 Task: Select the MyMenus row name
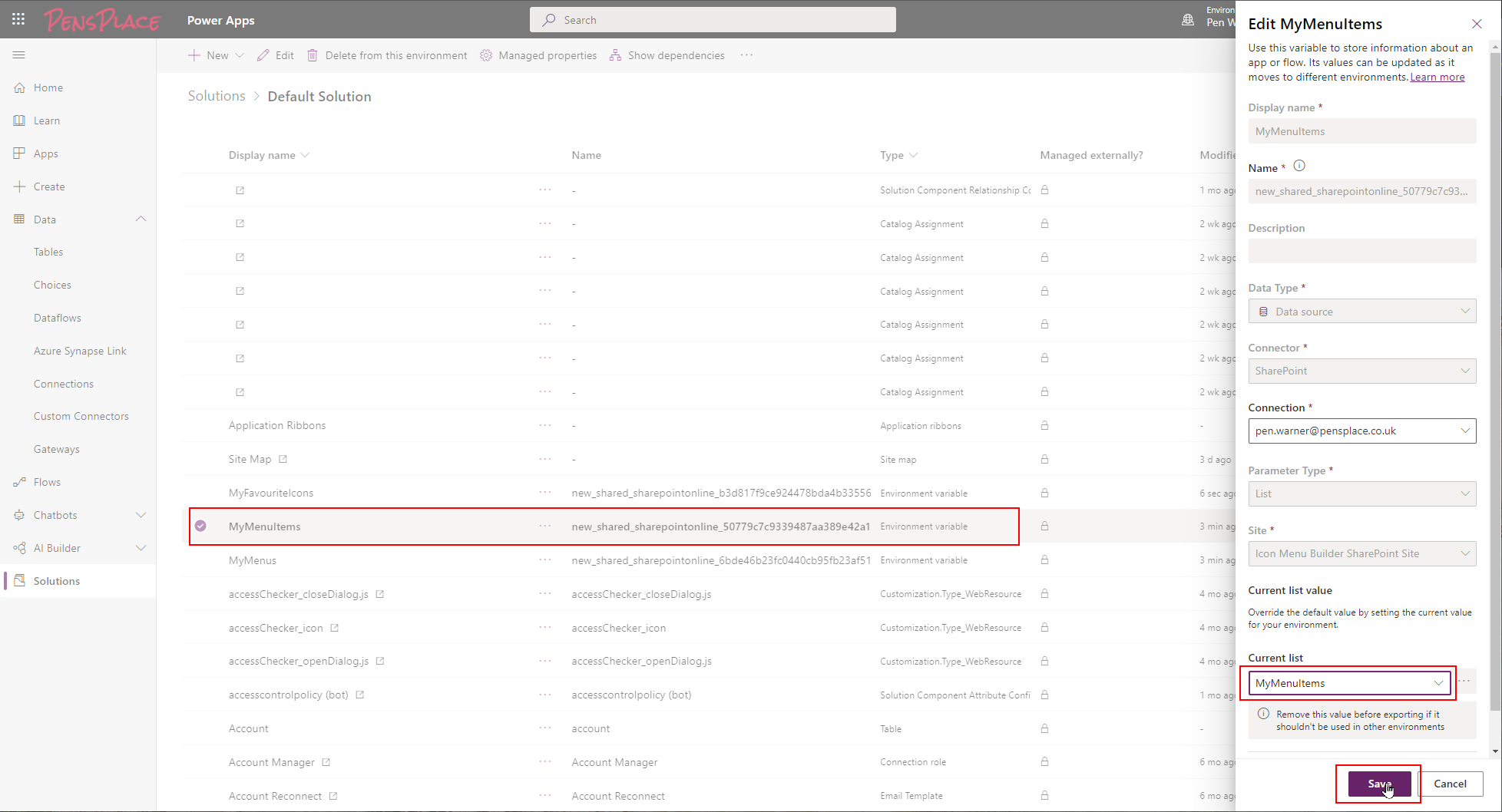(253, 560)
